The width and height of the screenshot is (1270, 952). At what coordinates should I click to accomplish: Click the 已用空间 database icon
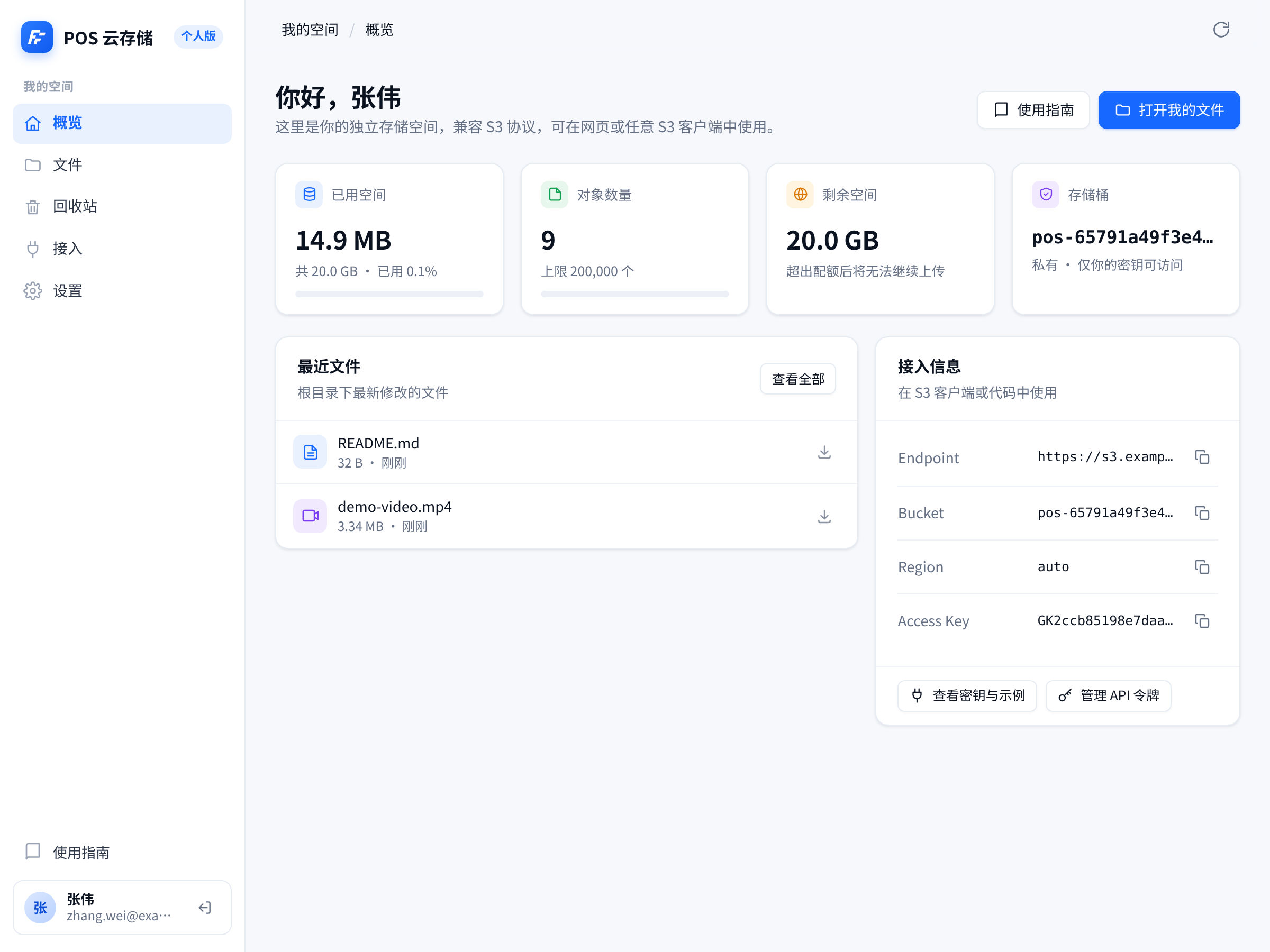click(x=309, y=195)
